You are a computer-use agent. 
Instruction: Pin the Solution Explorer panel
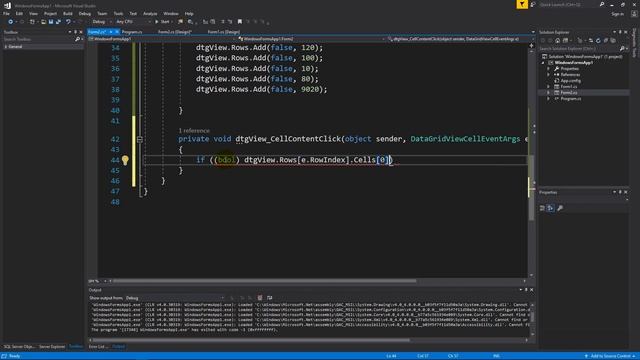click(x=620, y=32)
